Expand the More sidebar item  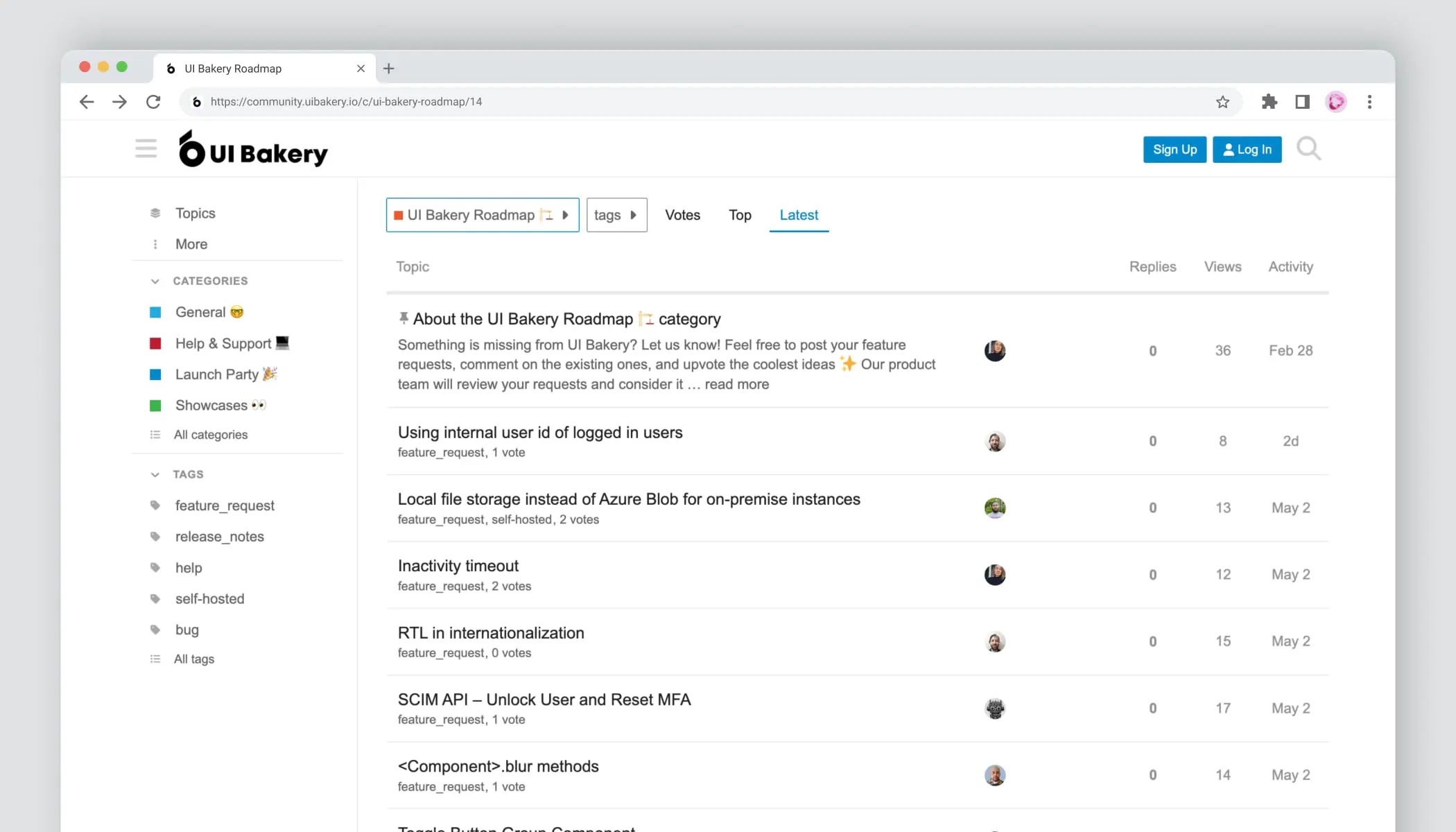pyautogui.click(x=191, y=244)
